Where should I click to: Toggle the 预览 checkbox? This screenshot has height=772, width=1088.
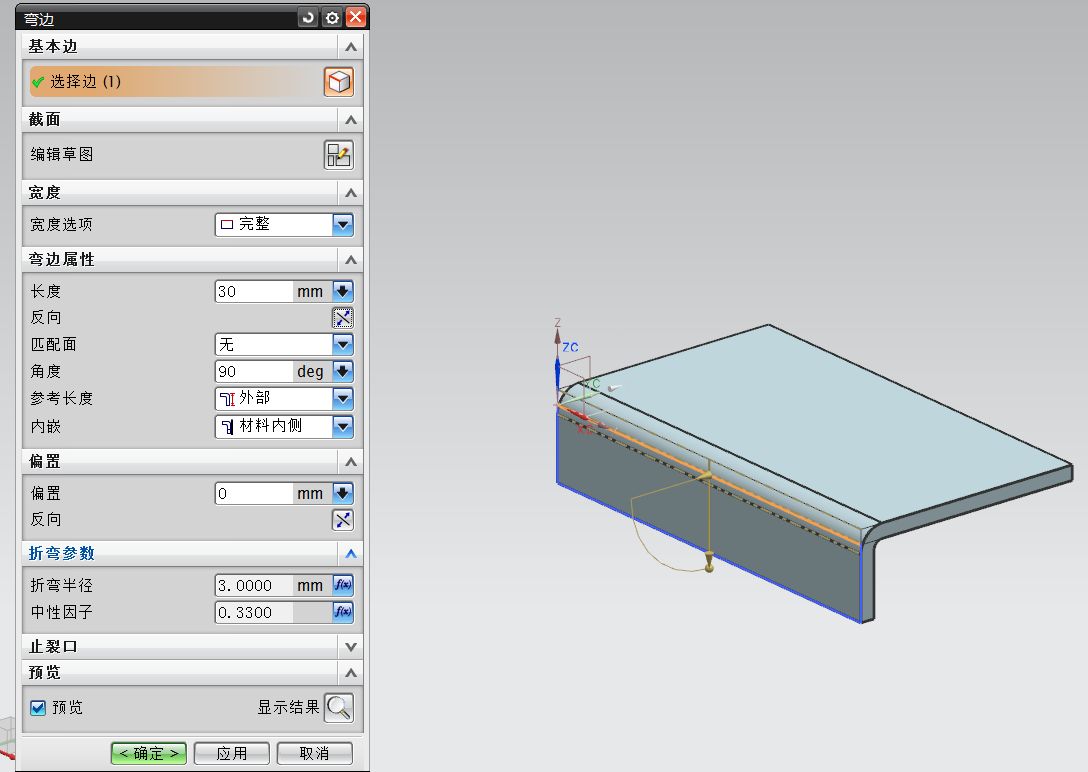[38, 707]
